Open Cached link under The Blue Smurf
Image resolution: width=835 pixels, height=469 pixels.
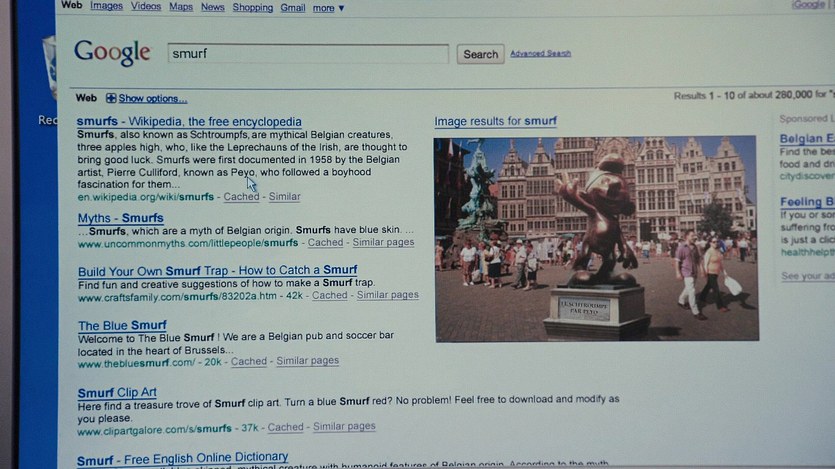tap(249, 361)
